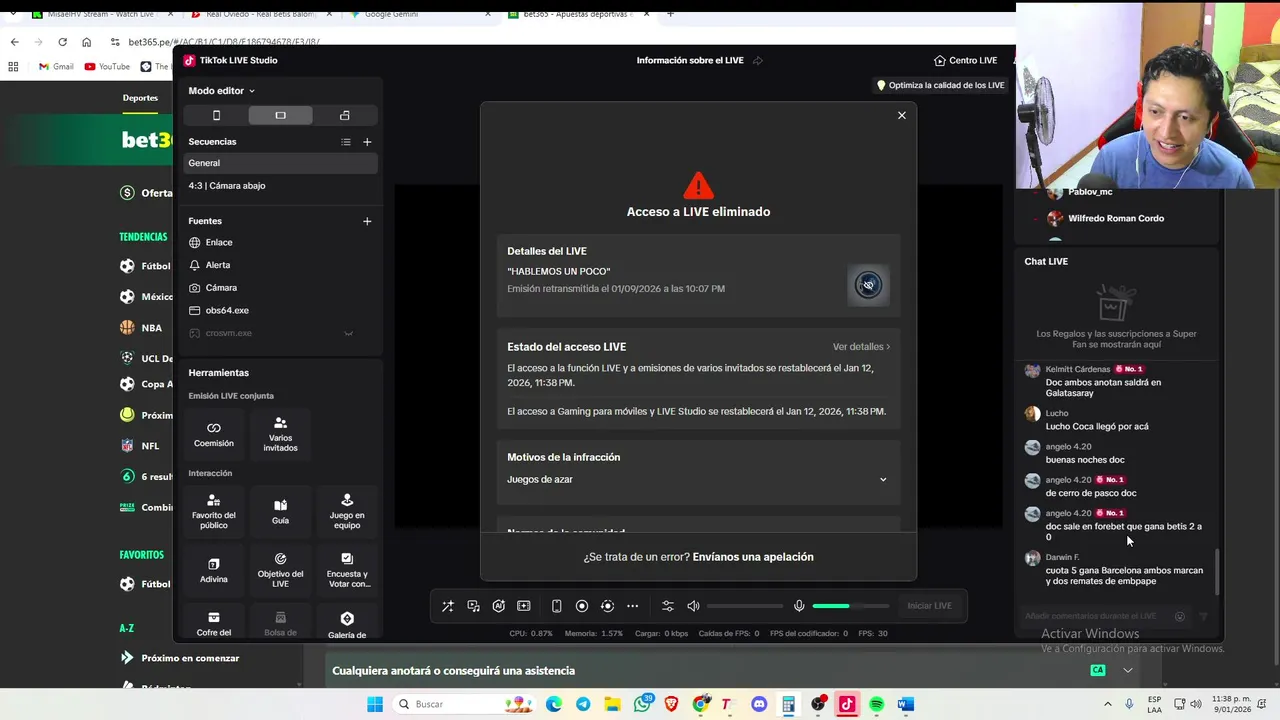
Task: Mute the speaker output
Action: tap(693, 606)
